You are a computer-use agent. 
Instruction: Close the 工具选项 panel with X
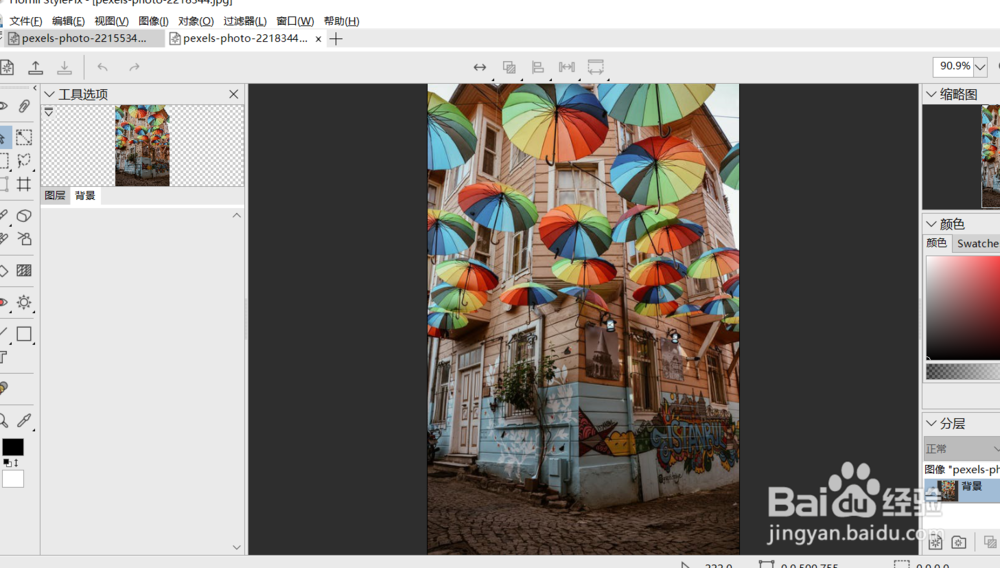click(x=233, y=94)
